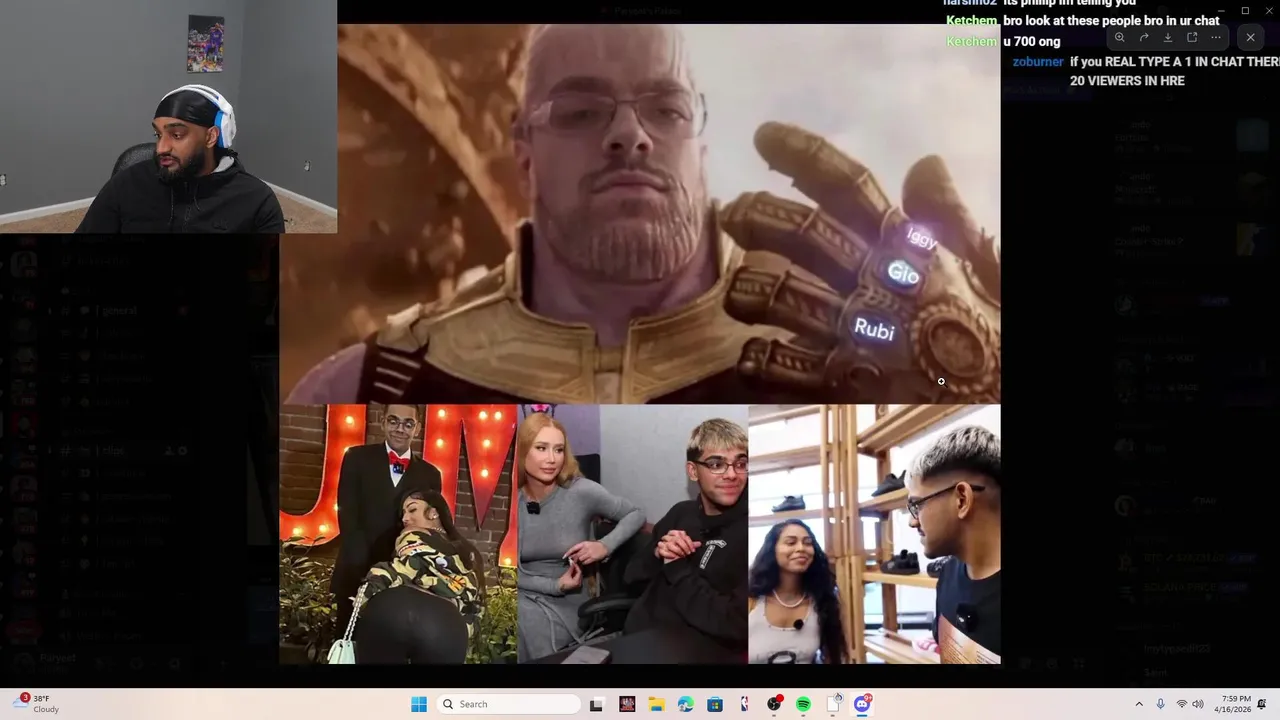Open Spotify from the taskbar
Screen dimensions: 1280x720
point(803,704)
